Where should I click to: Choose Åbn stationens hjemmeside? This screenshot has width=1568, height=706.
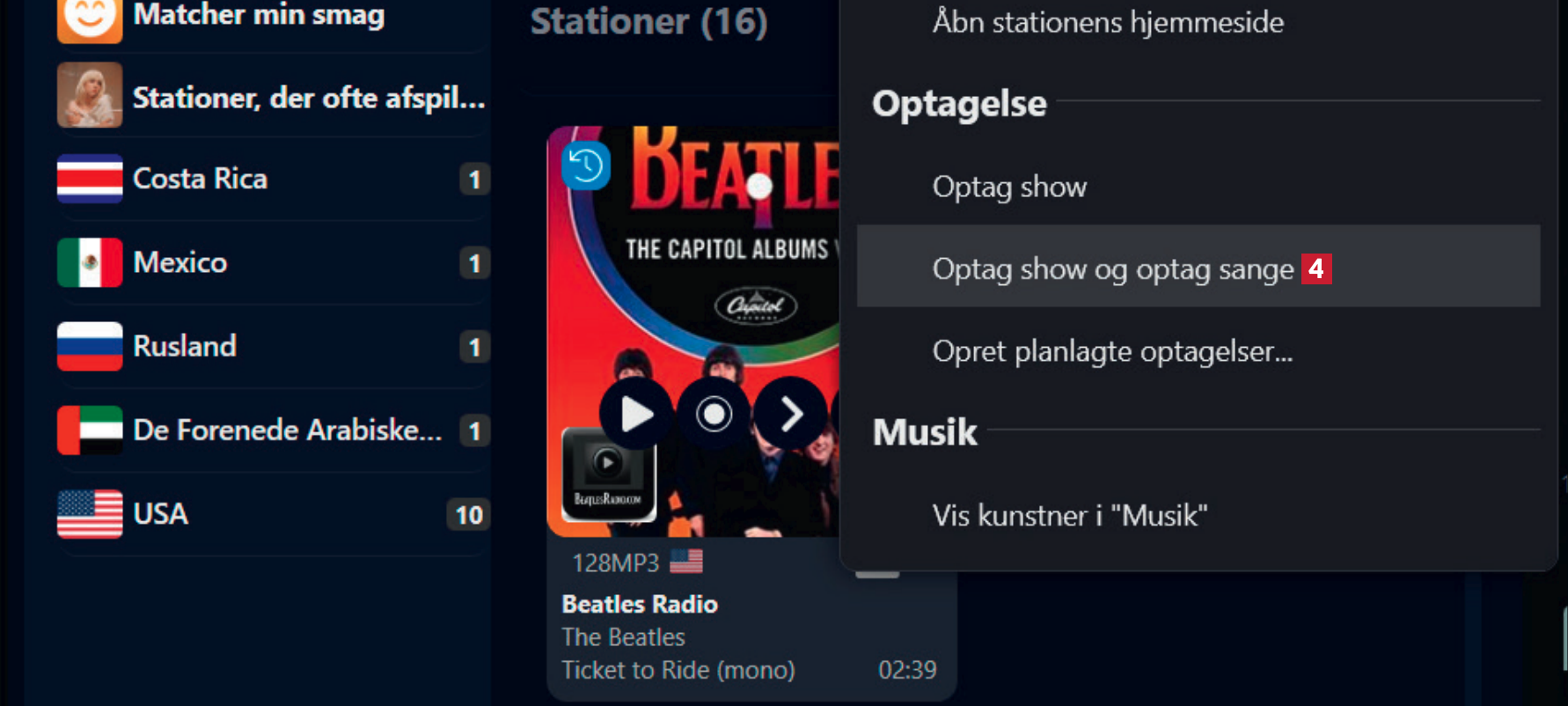click(x=1107, y=22)
